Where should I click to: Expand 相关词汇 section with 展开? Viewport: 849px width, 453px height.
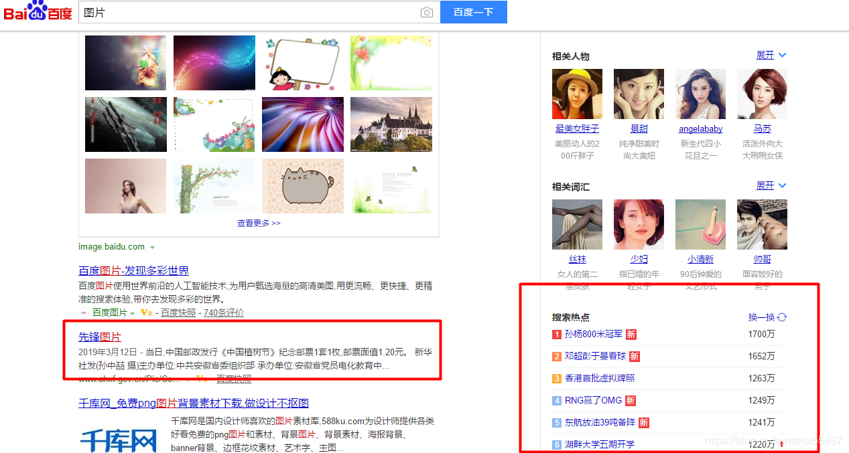771,186
